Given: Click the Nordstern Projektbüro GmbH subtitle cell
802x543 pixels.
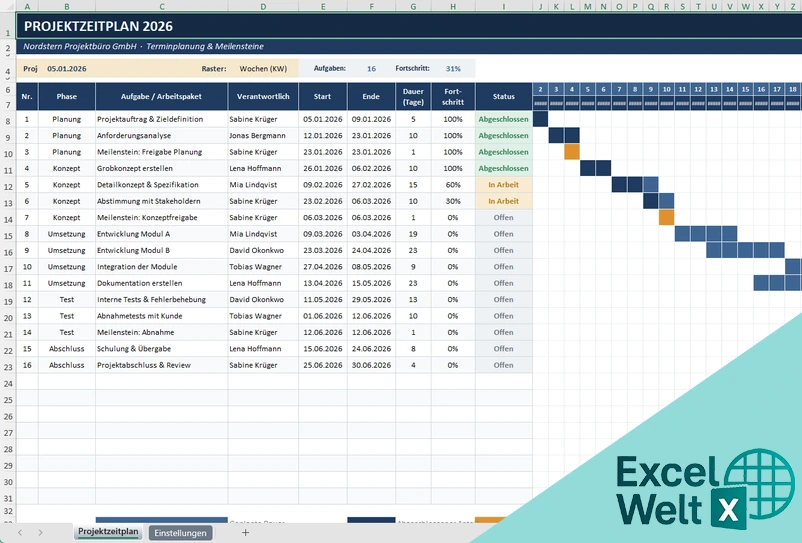Looking at the screenshot, I should 409,47.
